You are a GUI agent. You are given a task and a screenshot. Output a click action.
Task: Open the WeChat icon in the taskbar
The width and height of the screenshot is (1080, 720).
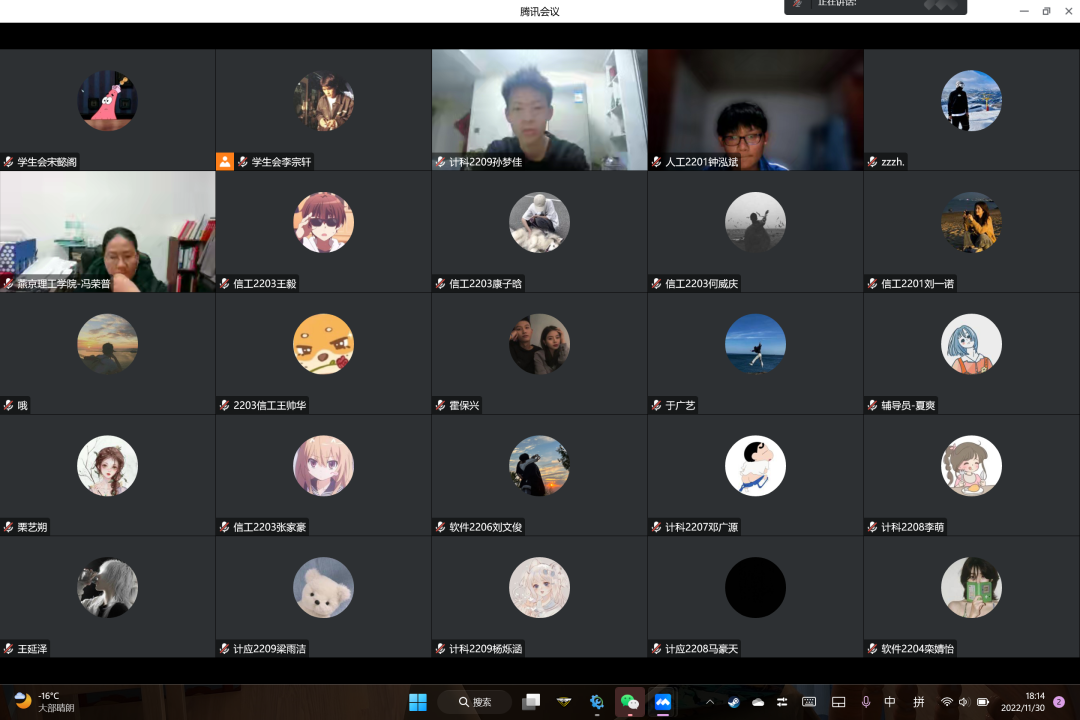click(x=630, y=702)
